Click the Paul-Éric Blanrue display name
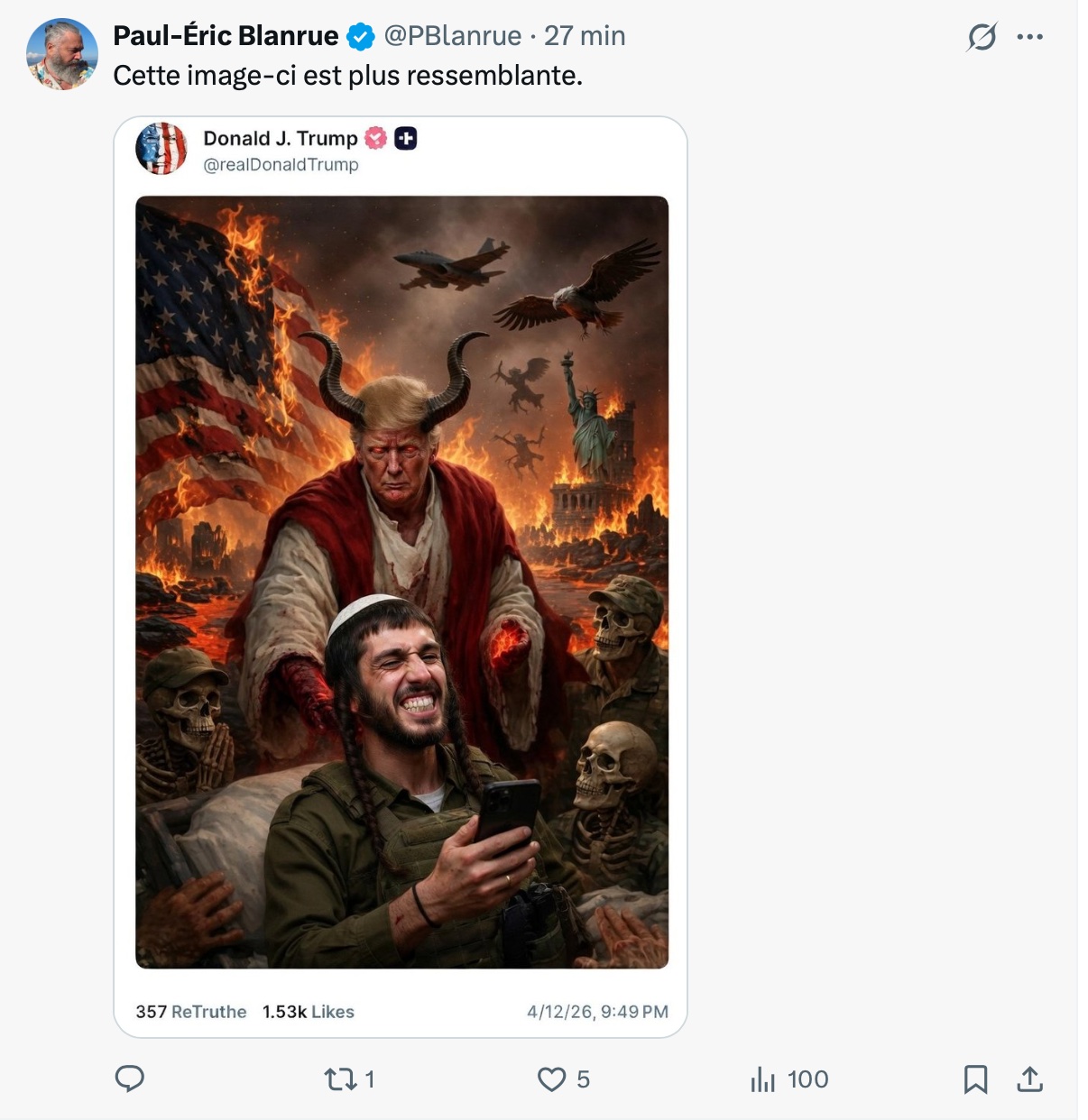 tap(226, 36)
